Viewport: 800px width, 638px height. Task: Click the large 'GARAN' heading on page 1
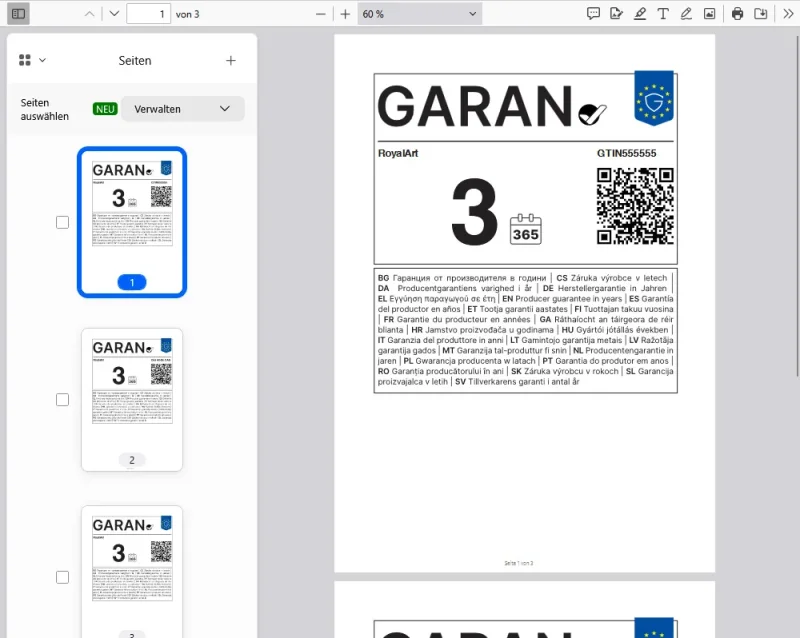pos(475,106)
